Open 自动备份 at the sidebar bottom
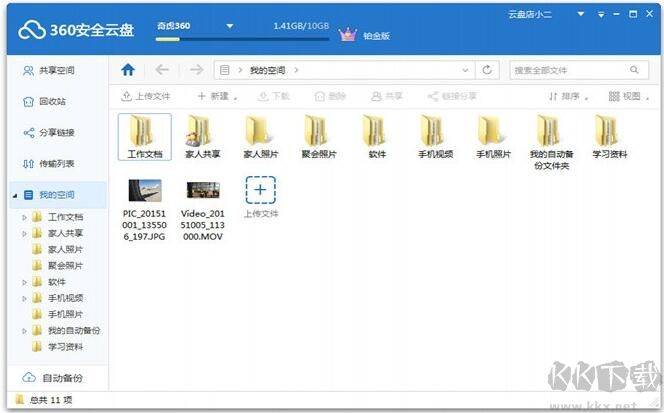Screen dimensions: 664x413 [53, 377]
